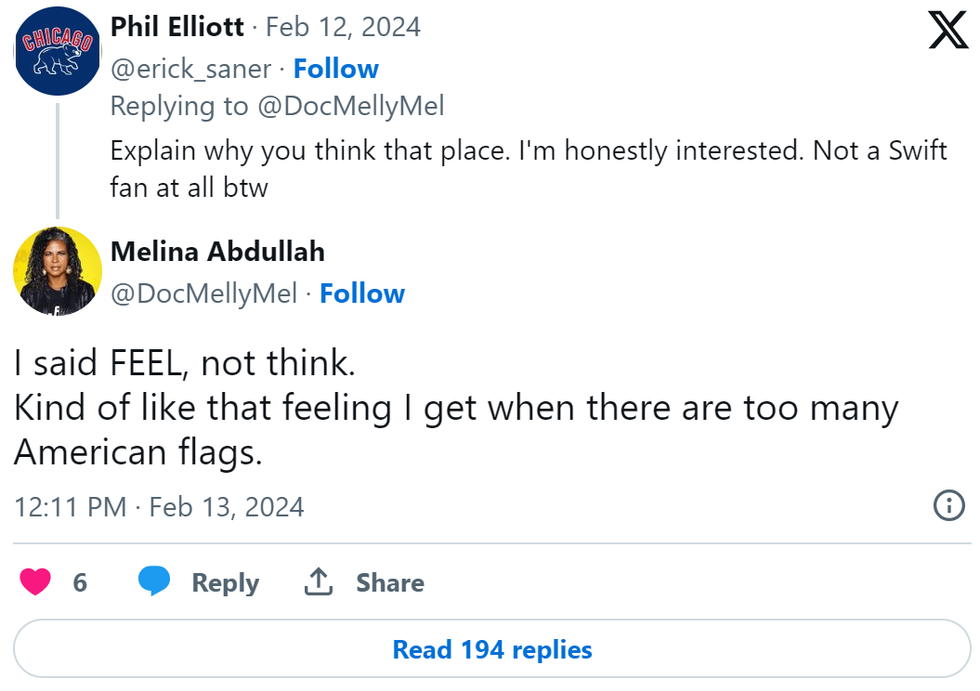Visit the @erick_saner handle
Screen dimensions: 980x691
click(189, 69)
